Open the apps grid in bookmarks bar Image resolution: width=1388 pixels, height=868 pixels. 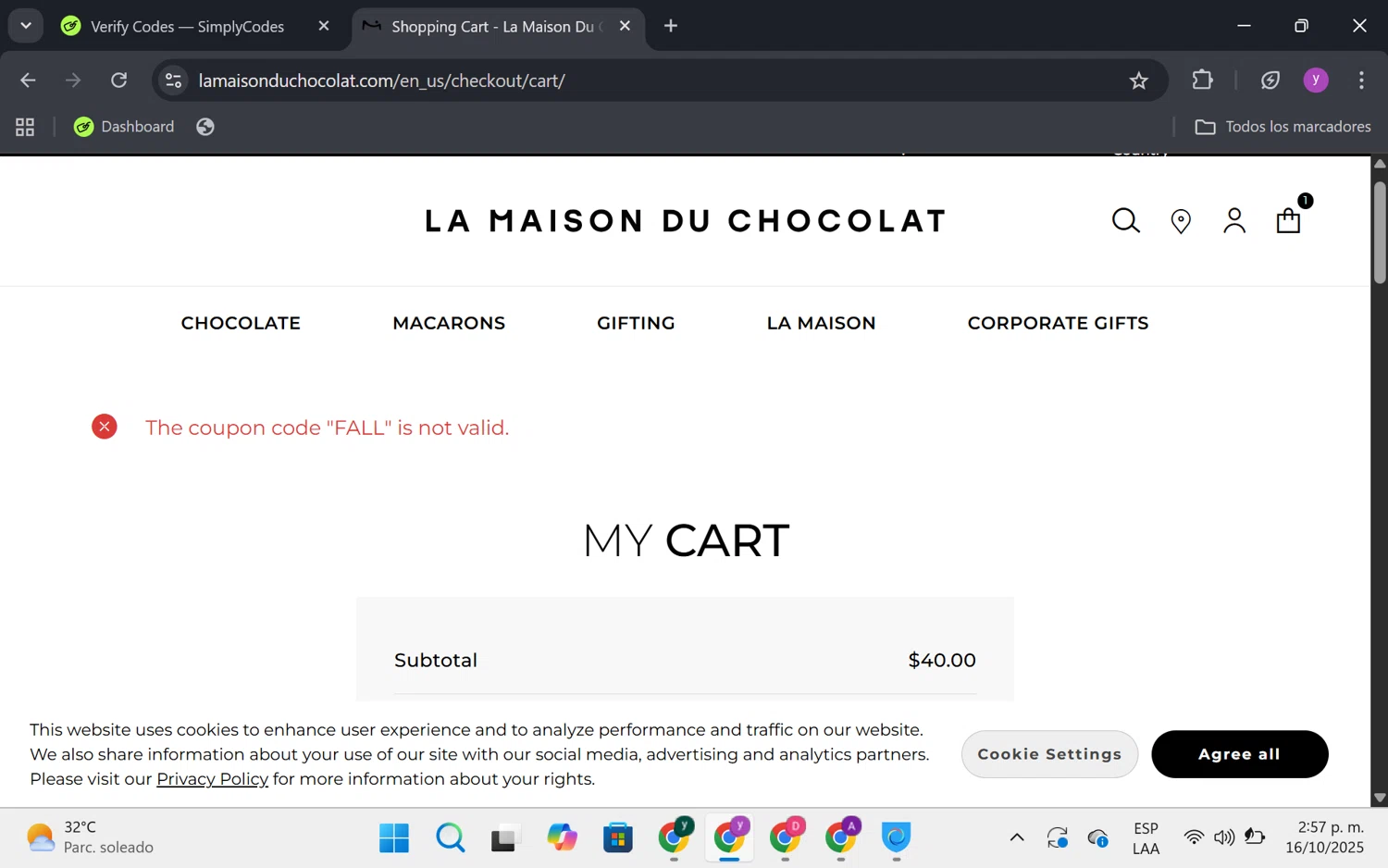[25, 127]
